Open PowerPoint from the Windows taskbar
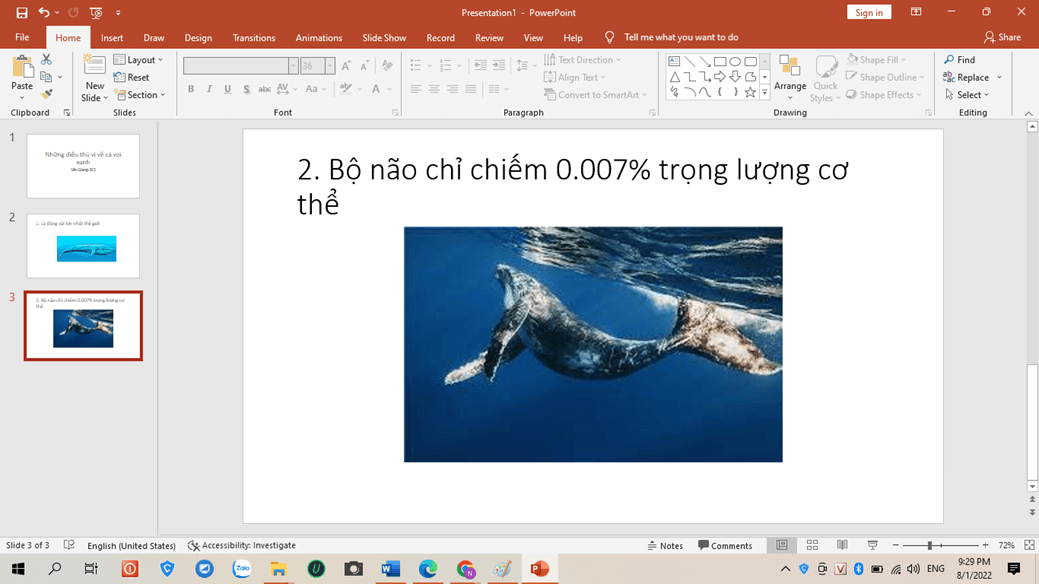The width and height of the screenshot is (1039, 584). coord(539,568)
